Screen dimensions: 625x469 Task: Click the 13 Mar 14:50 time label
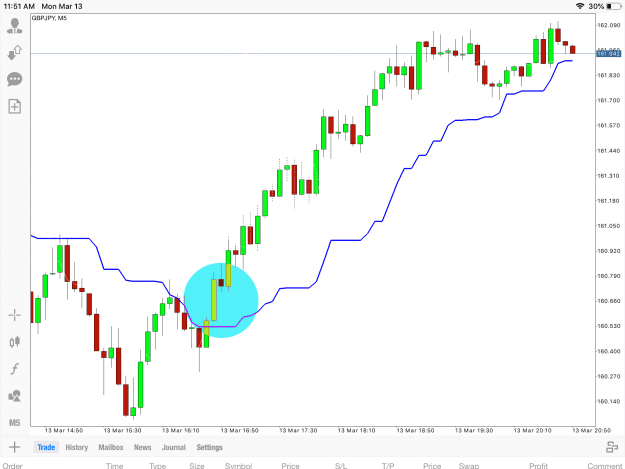[63, 430]
